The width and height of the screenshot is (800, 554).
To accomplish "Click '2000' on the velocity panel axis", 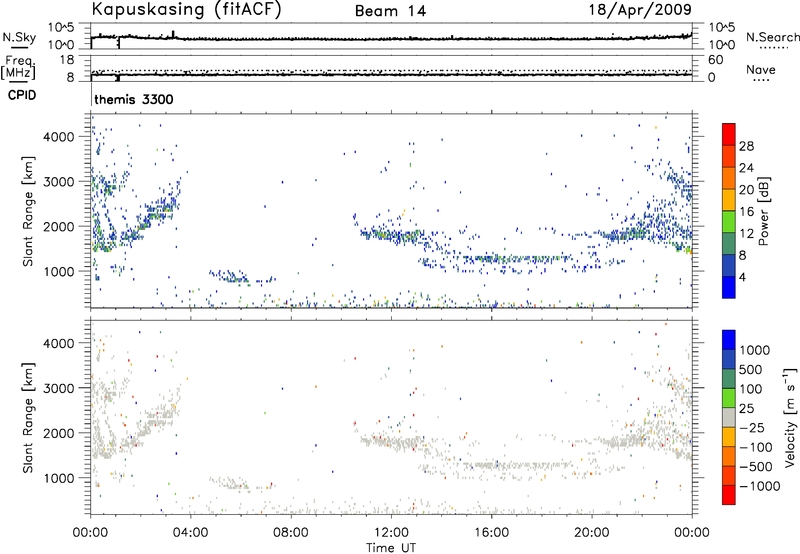I will click(59, 433).
